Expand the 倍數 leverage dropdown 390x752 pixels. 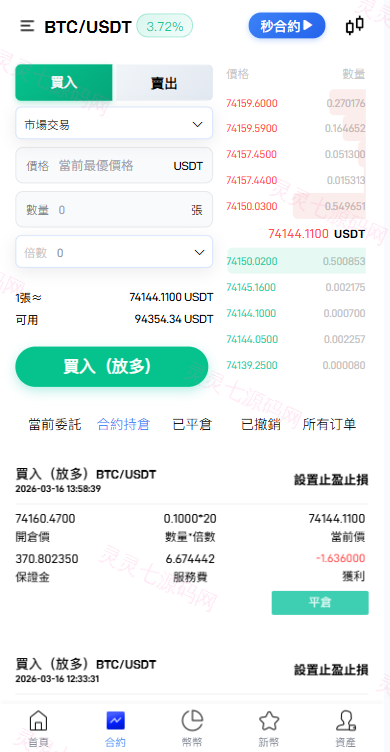click(114, 252)
